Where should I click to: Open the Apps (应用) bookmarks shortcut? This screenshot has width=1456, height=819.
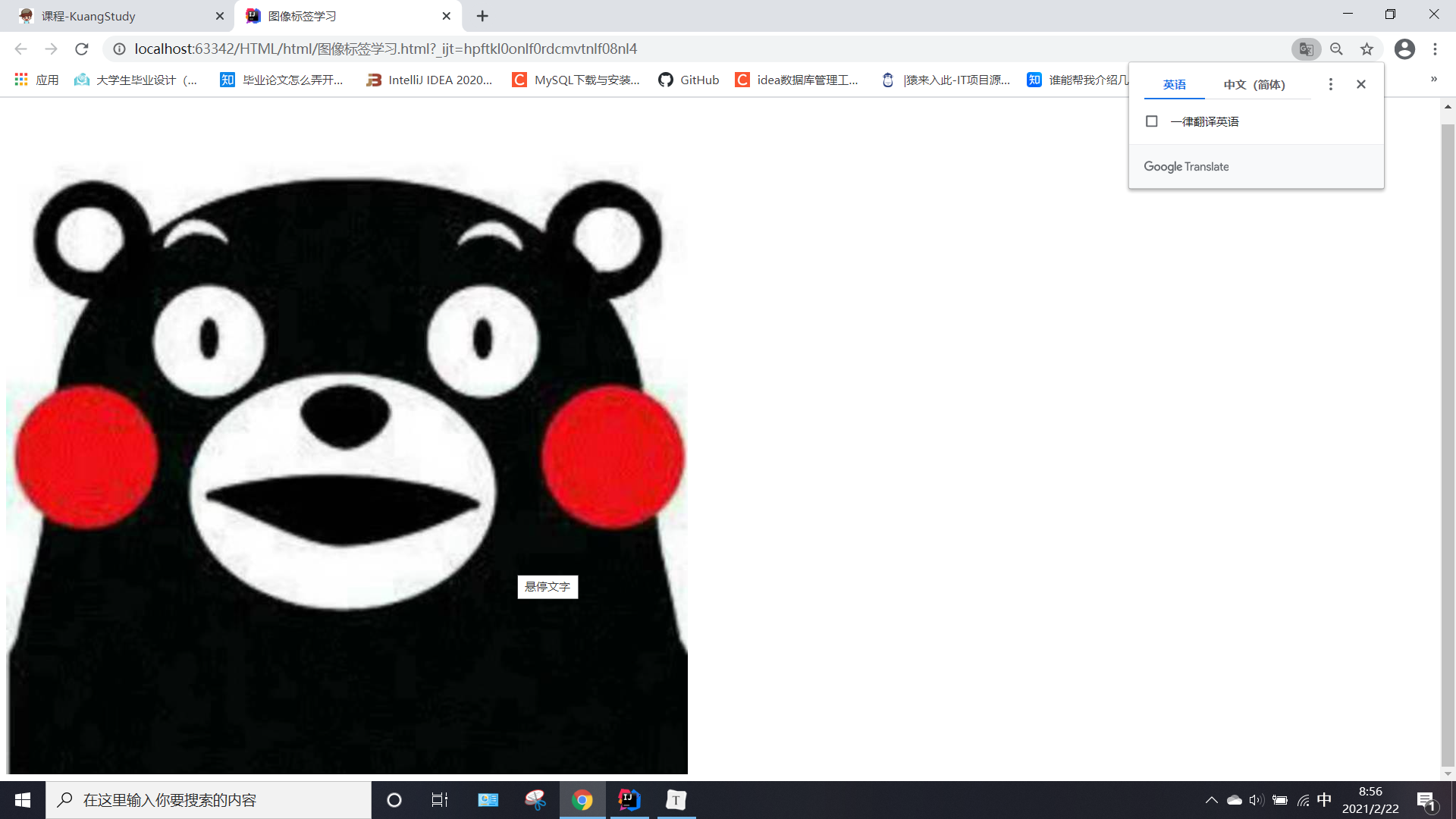click(x=36, y=80)
